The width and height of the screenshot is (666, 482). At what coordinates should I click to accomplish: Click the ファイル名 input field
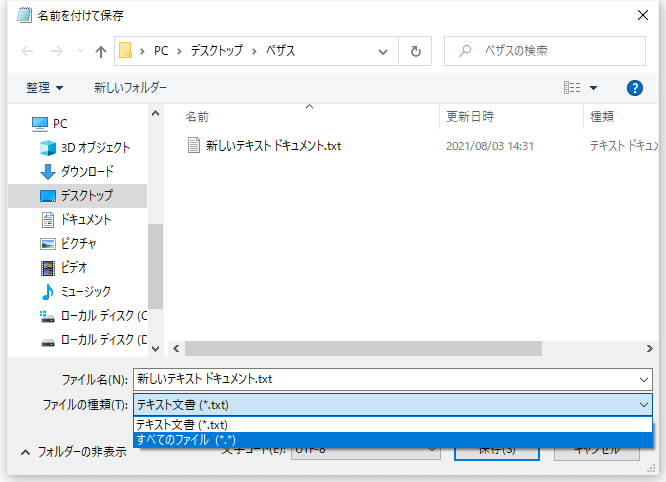click(385, 379)
